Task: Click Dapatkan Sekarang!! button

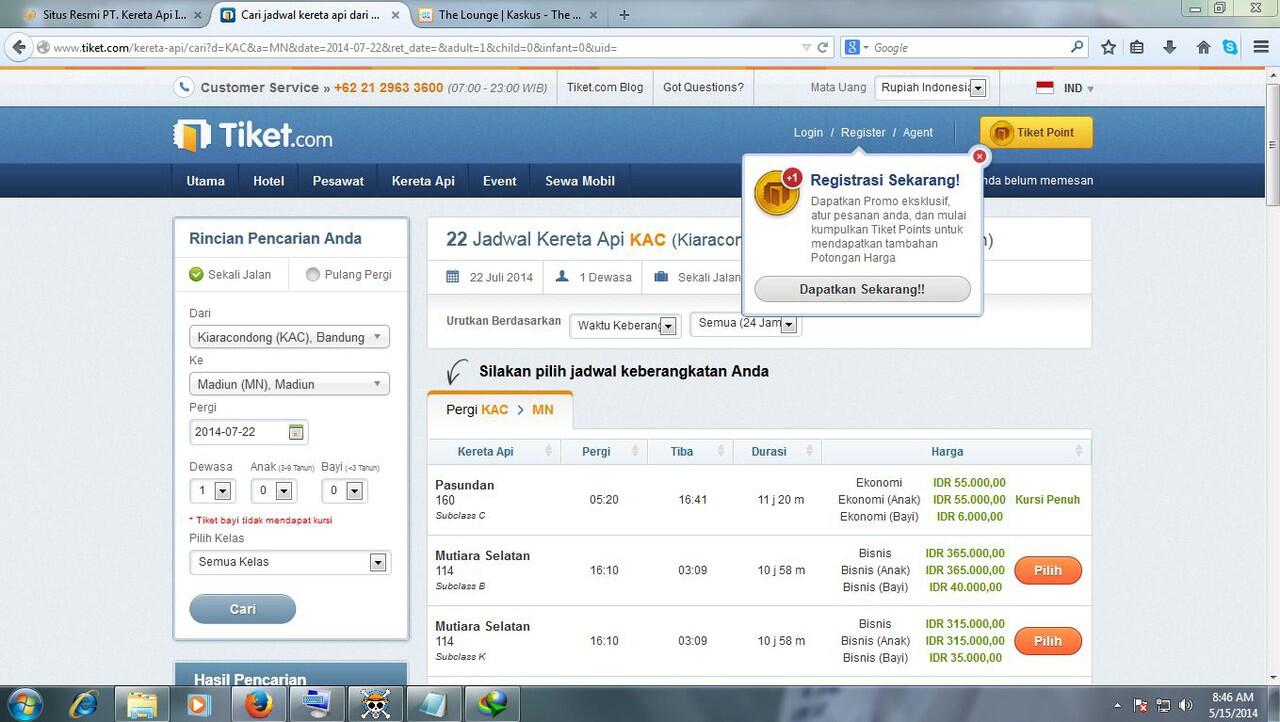Action: click(x=862, y=289)
